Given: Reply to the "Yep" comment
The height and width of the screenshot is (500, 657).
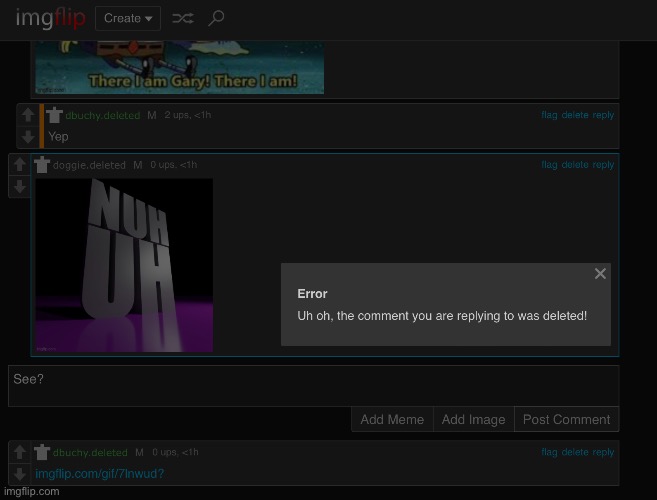Looking at the screenshot, I should [x=603, y=115].
